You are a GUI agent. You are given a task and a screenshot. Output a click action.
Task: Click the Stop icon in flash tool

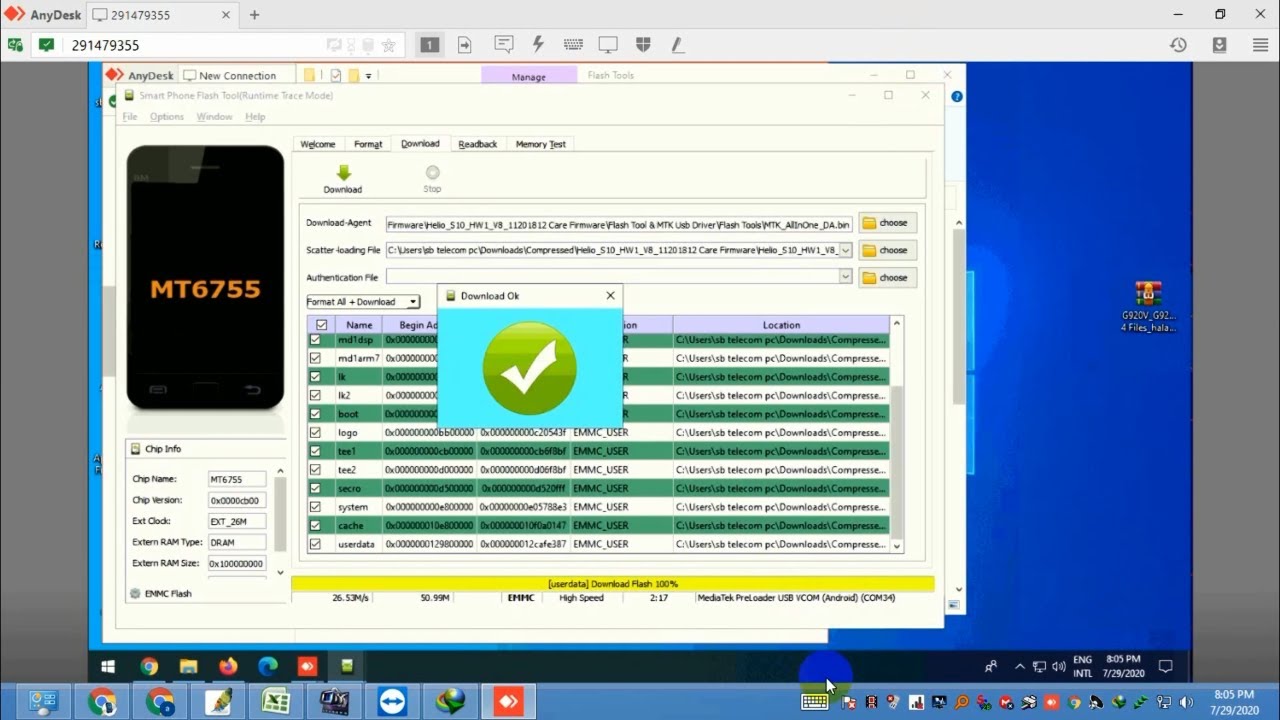[x=432, y=173]
